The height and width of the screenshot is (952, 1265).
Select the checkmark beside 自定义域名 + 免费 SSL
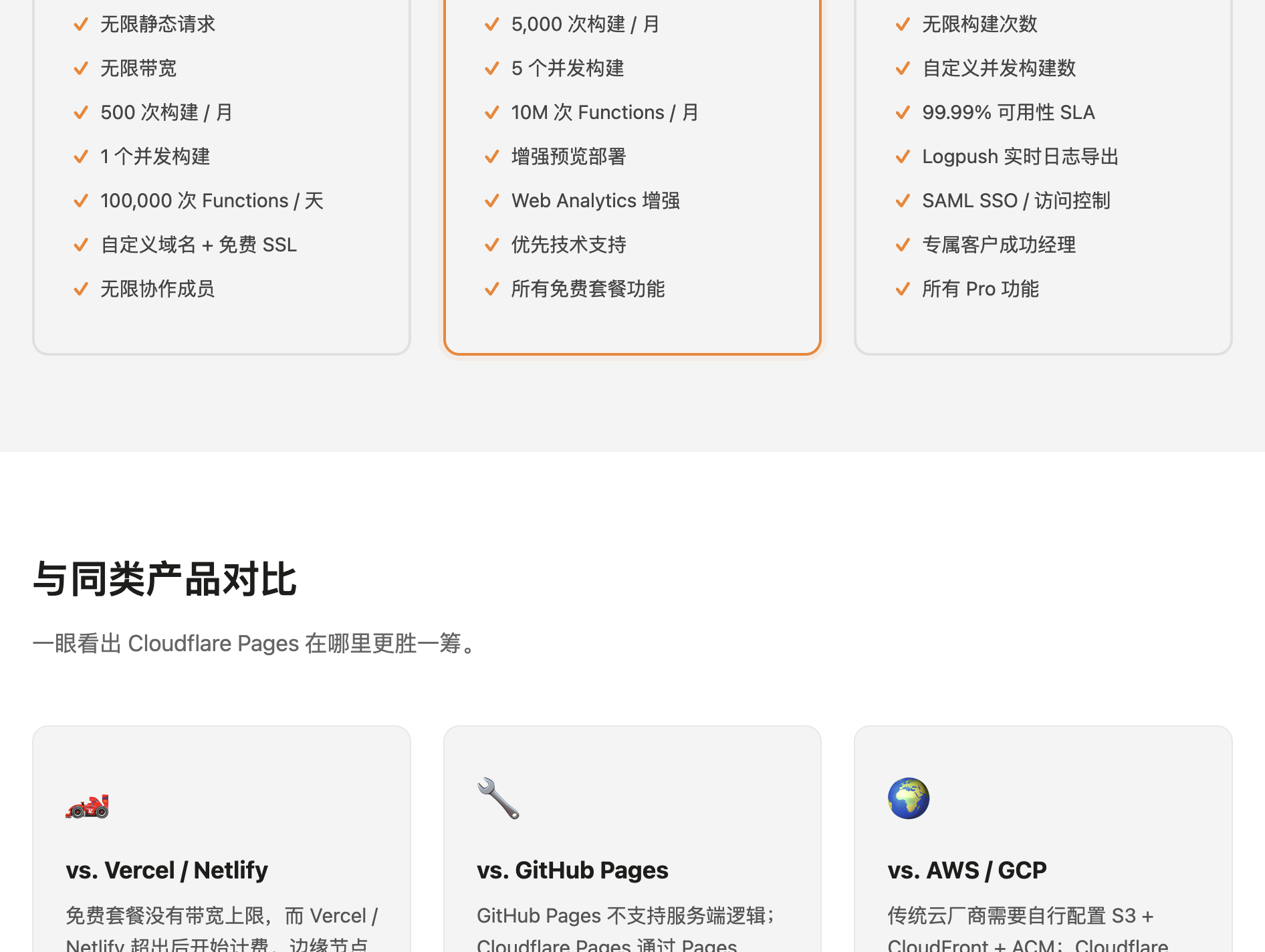[x=81, y=245]
